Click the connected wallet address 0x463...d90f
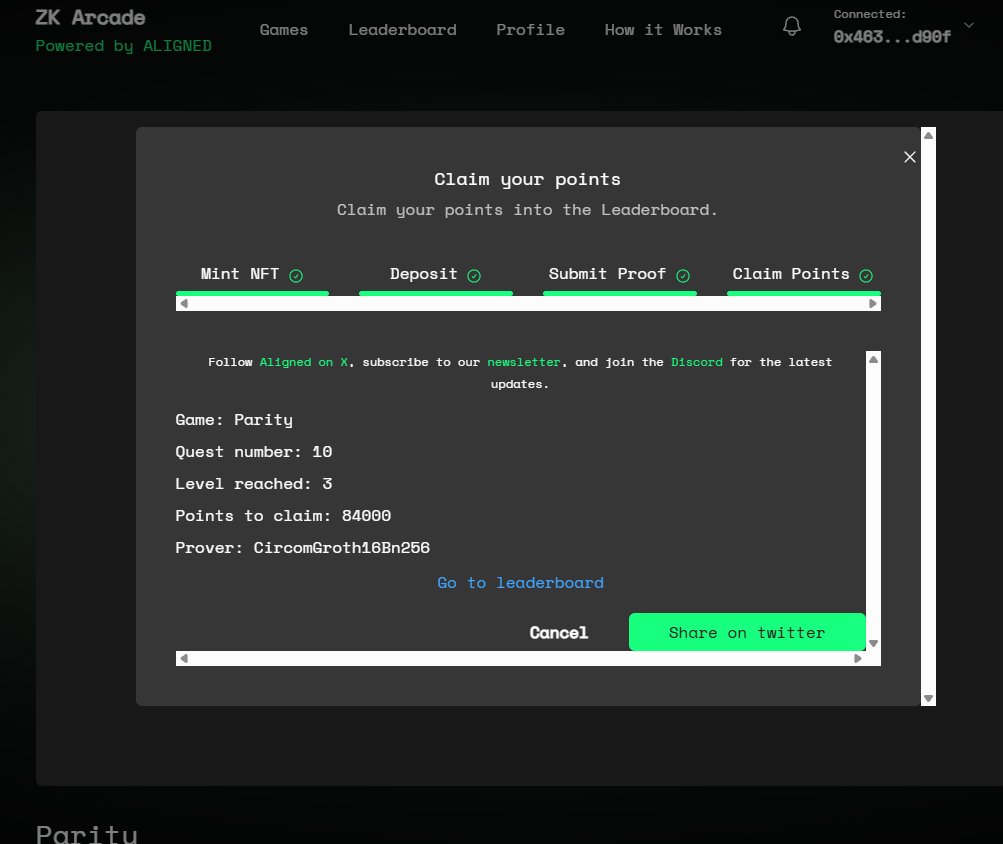1003x844 pixels. [892, 37]
